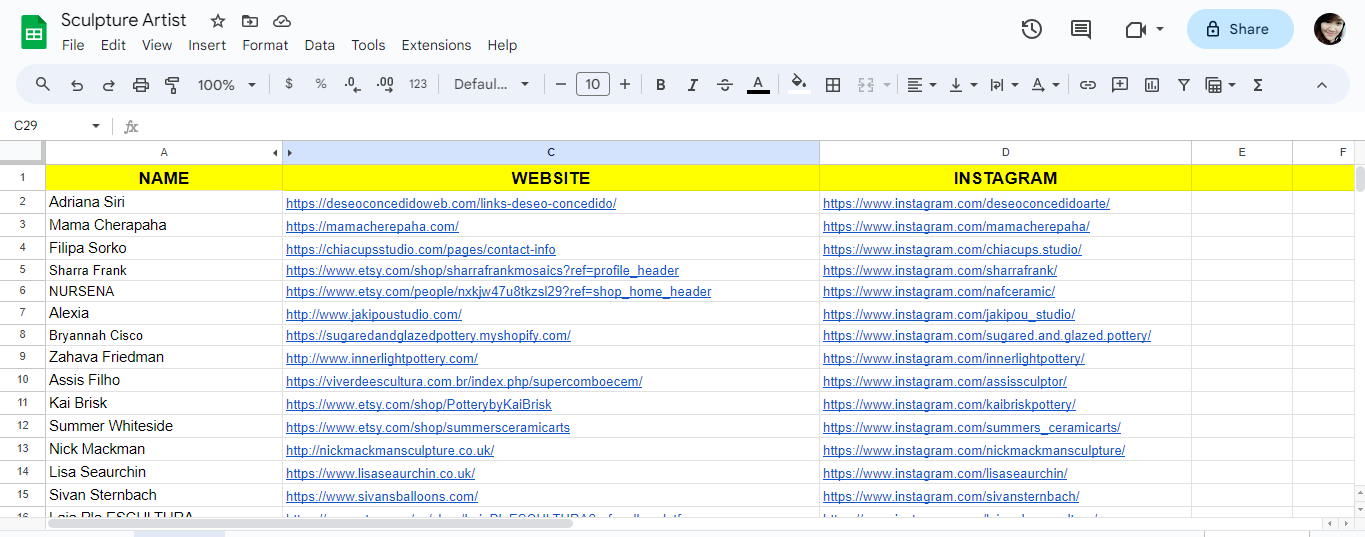Click the font size input field
Viewport: 1365px width, 537px height.
tap(593, 85)
